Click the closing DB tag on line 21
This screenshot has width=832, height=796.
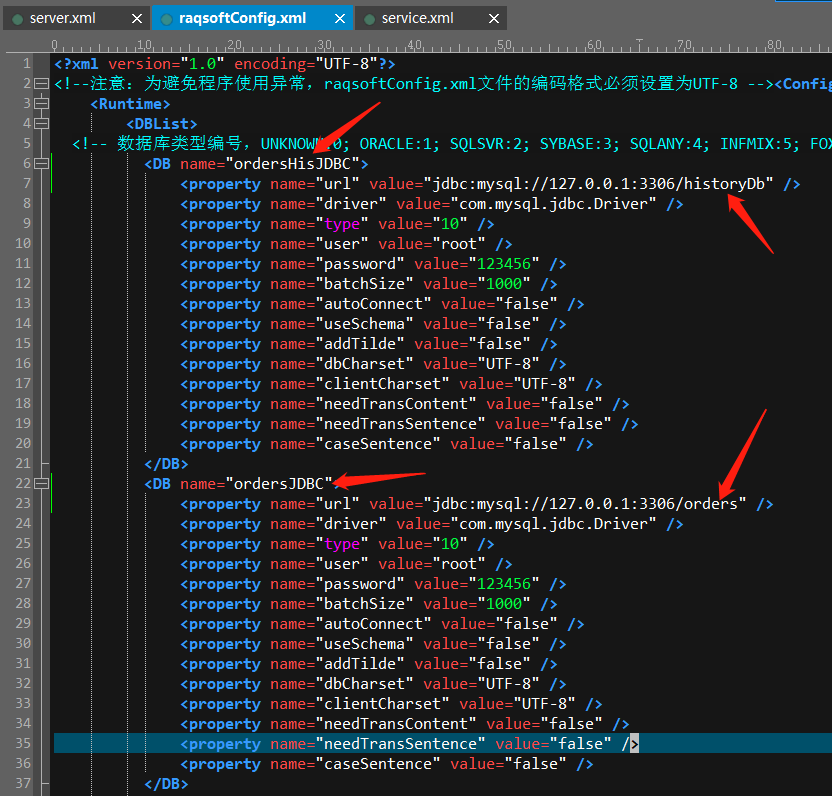[166, 464]
